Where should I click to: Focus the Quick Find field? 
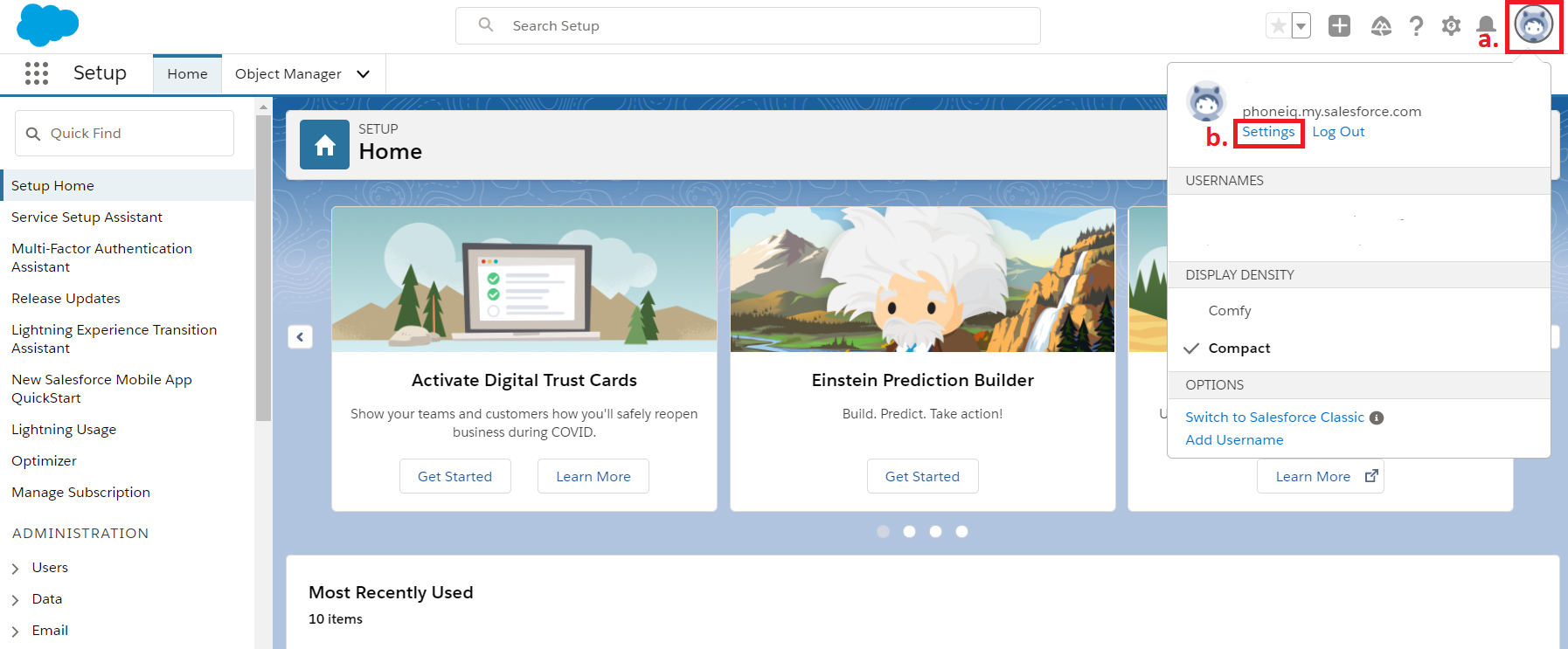124,134
